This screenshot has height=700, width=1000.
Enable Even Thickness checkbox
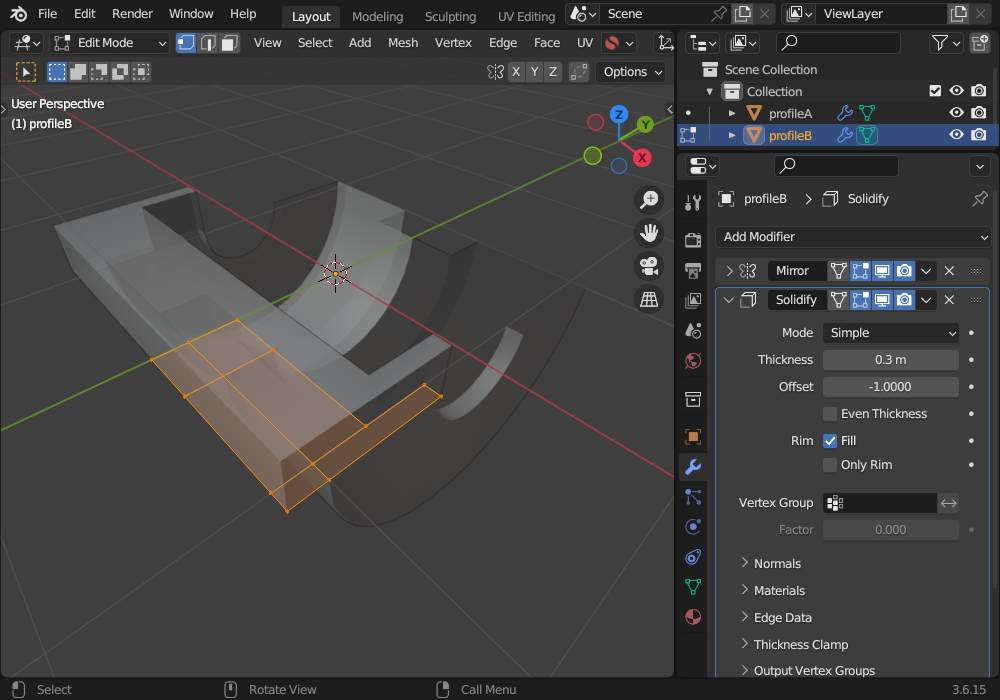pyautogui.click(x=830, y=414)
